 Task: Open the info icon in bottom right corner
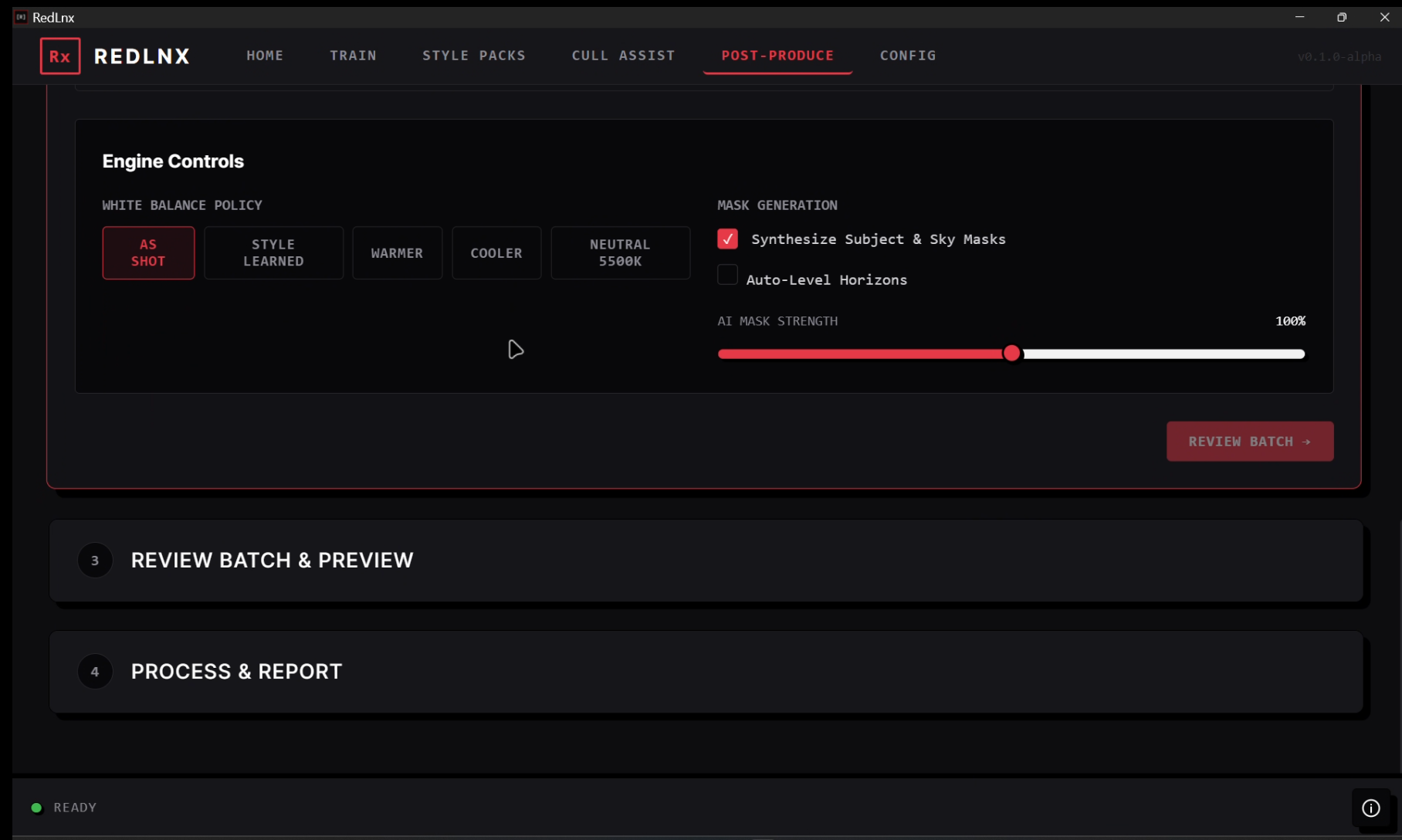click(1370, 808)
